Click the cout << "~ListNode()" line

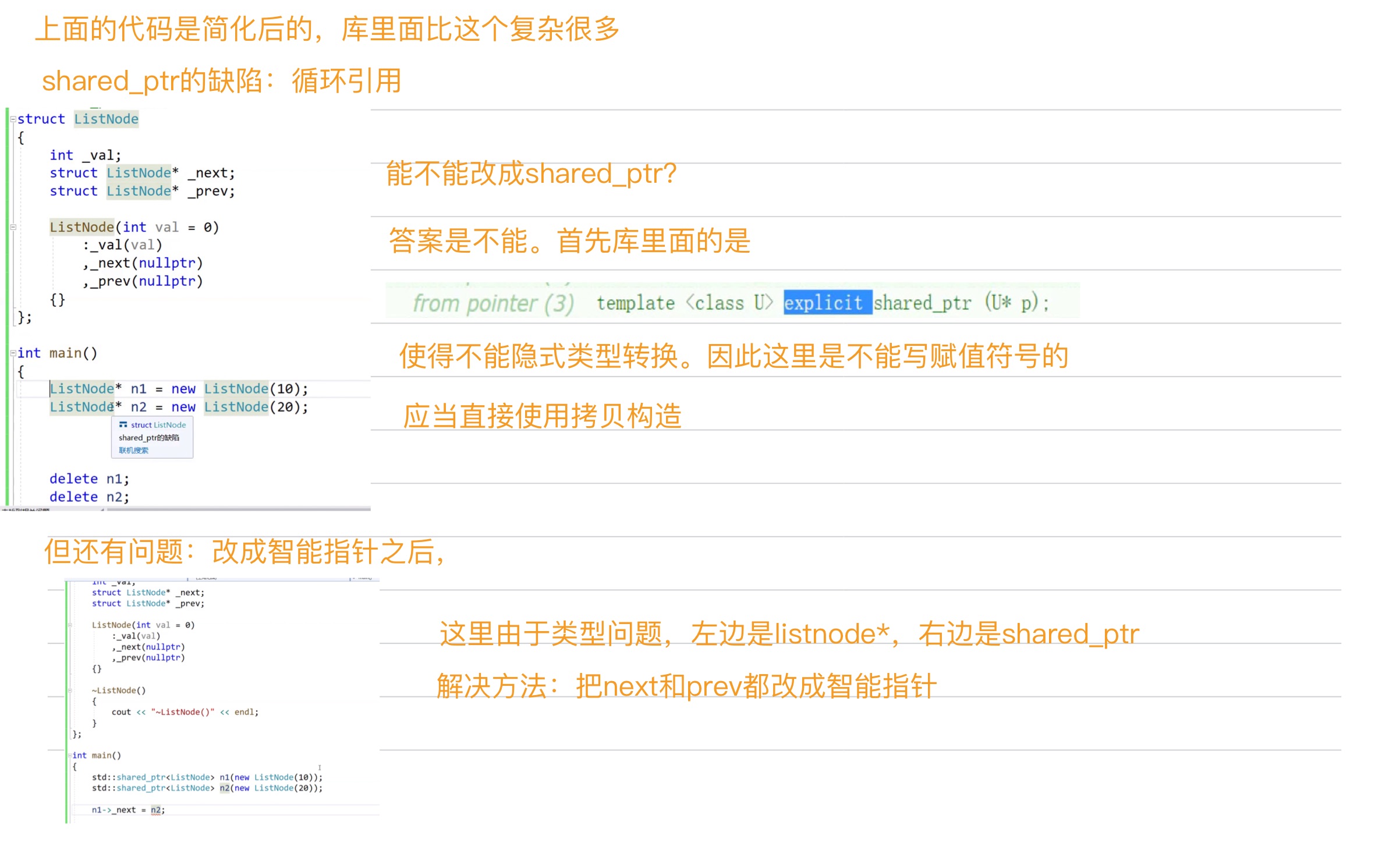[185, 712]
